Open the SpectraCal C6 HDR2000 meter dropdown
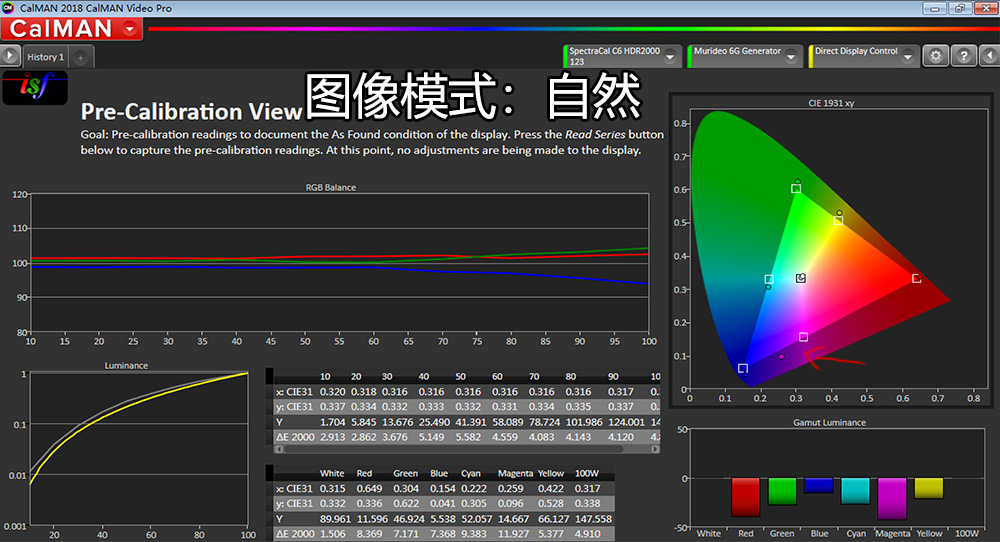 click(670, 57)
